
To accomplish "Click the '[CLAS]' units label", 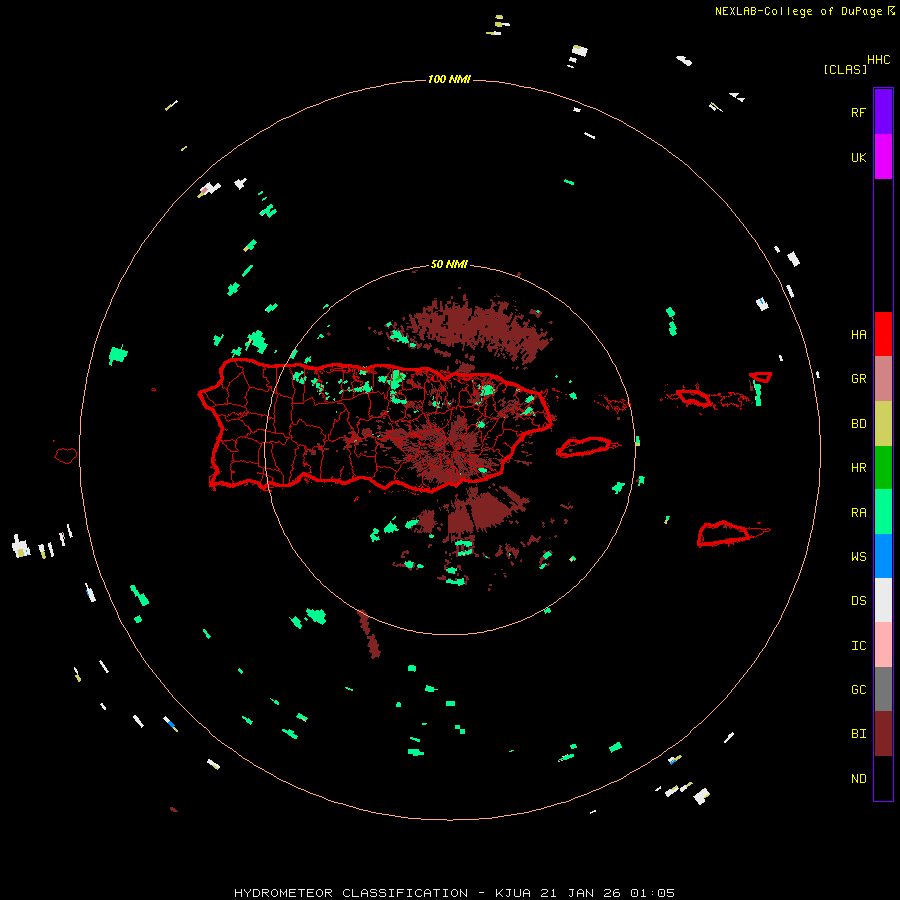I will [845, 69].
